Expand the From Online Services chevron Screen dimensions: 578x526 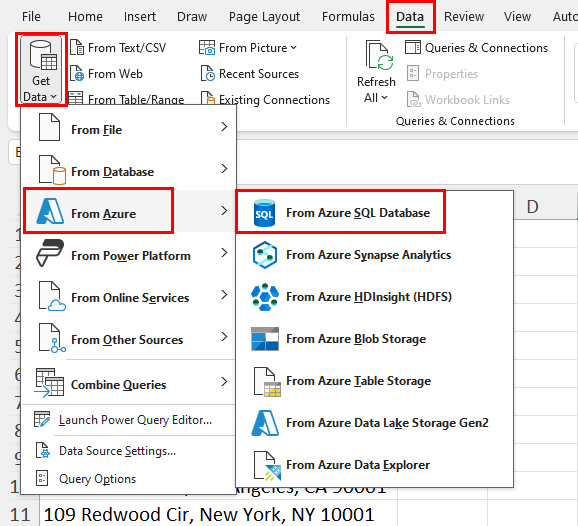(x=224, y=295)
